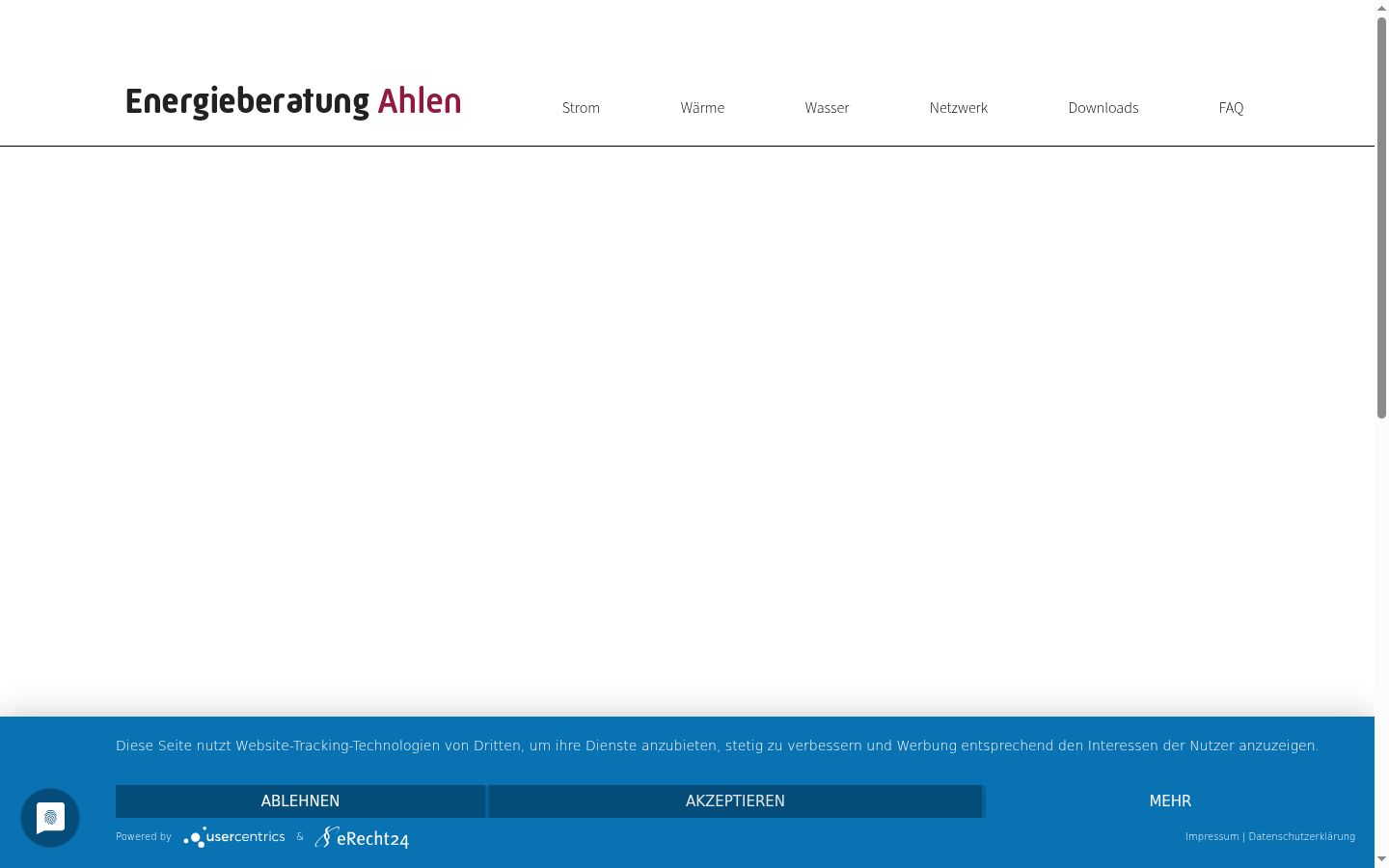Go to the Downloads page
Screen dimensions: 1389x868
[x=1103, y=108]
